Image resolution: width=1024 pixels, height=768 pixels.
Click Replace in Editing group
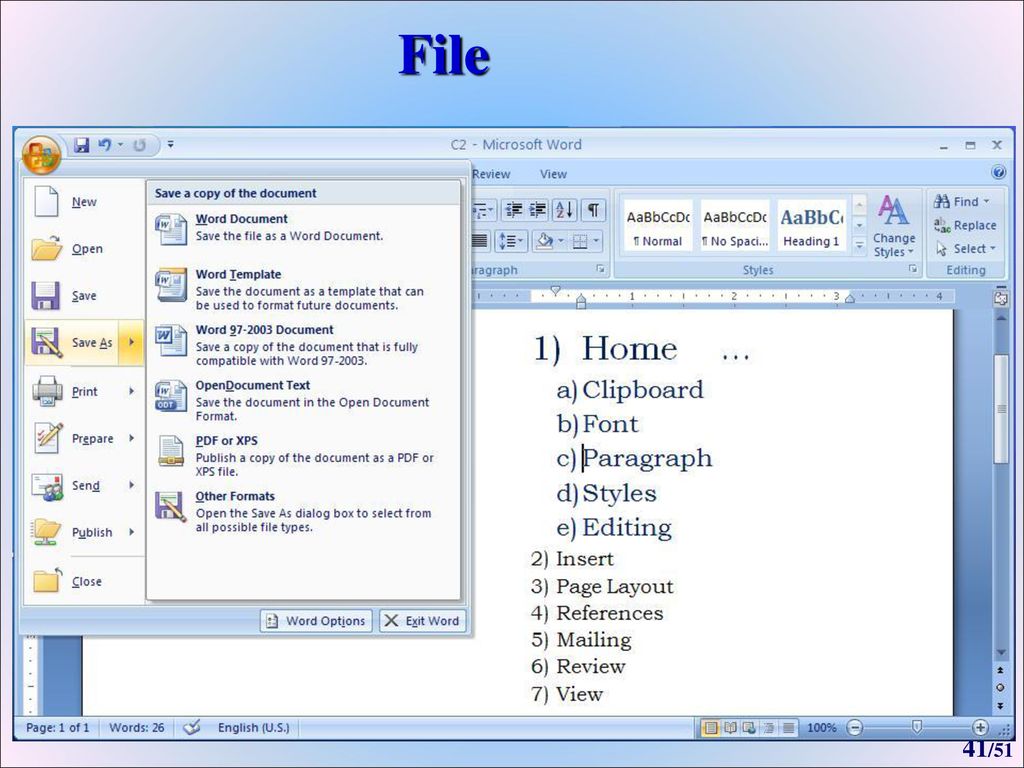[965, 225]
